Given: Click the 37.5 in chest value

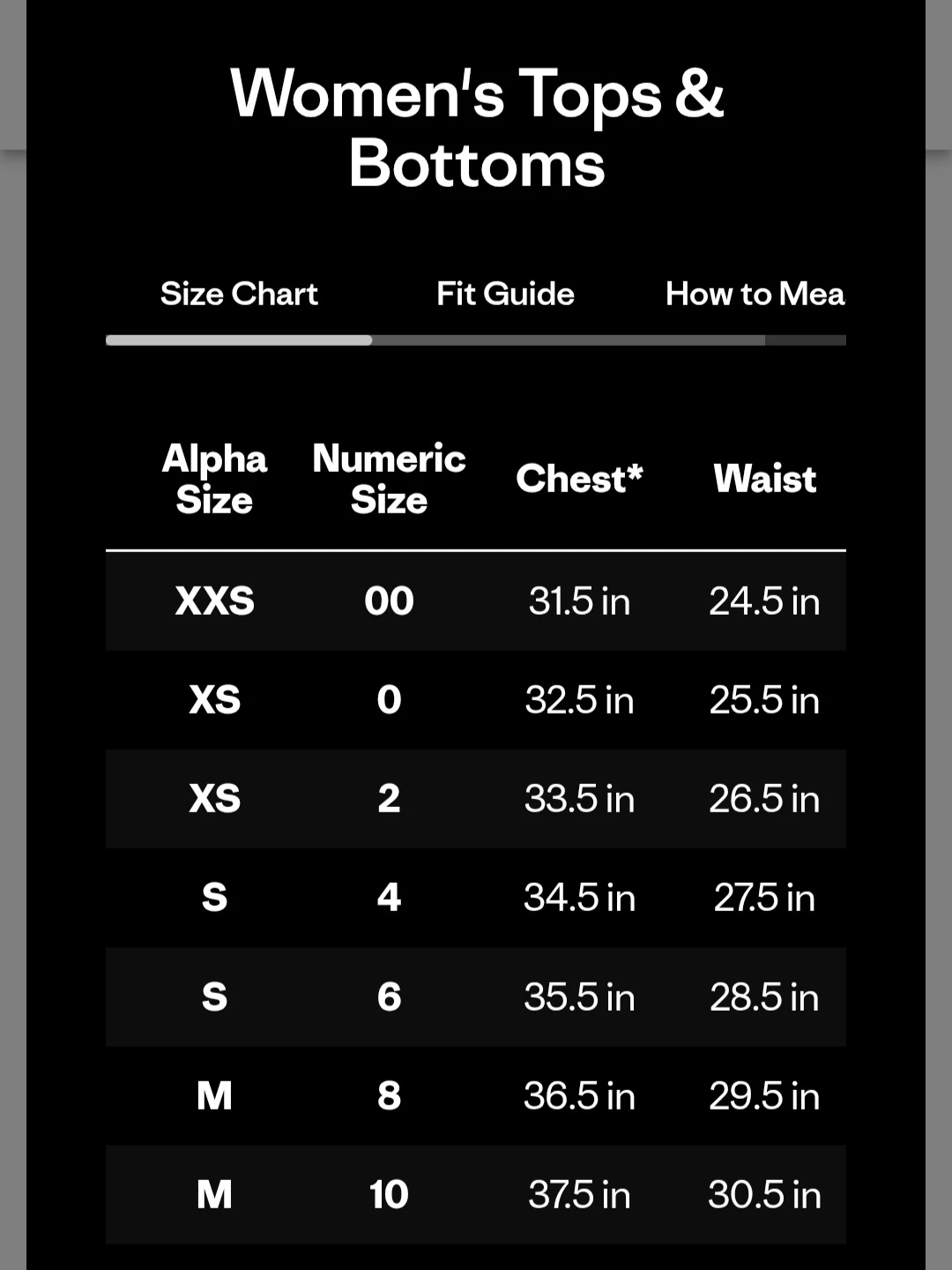Looking at the screenshot, I should 579,1195.
